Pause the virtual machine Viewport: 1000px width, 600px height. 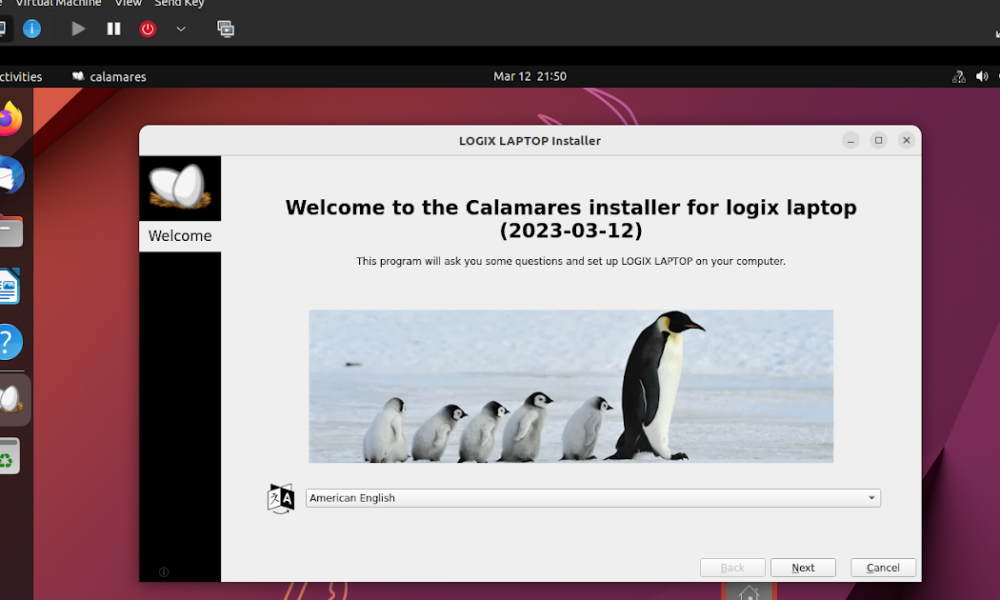click(114, 29)
